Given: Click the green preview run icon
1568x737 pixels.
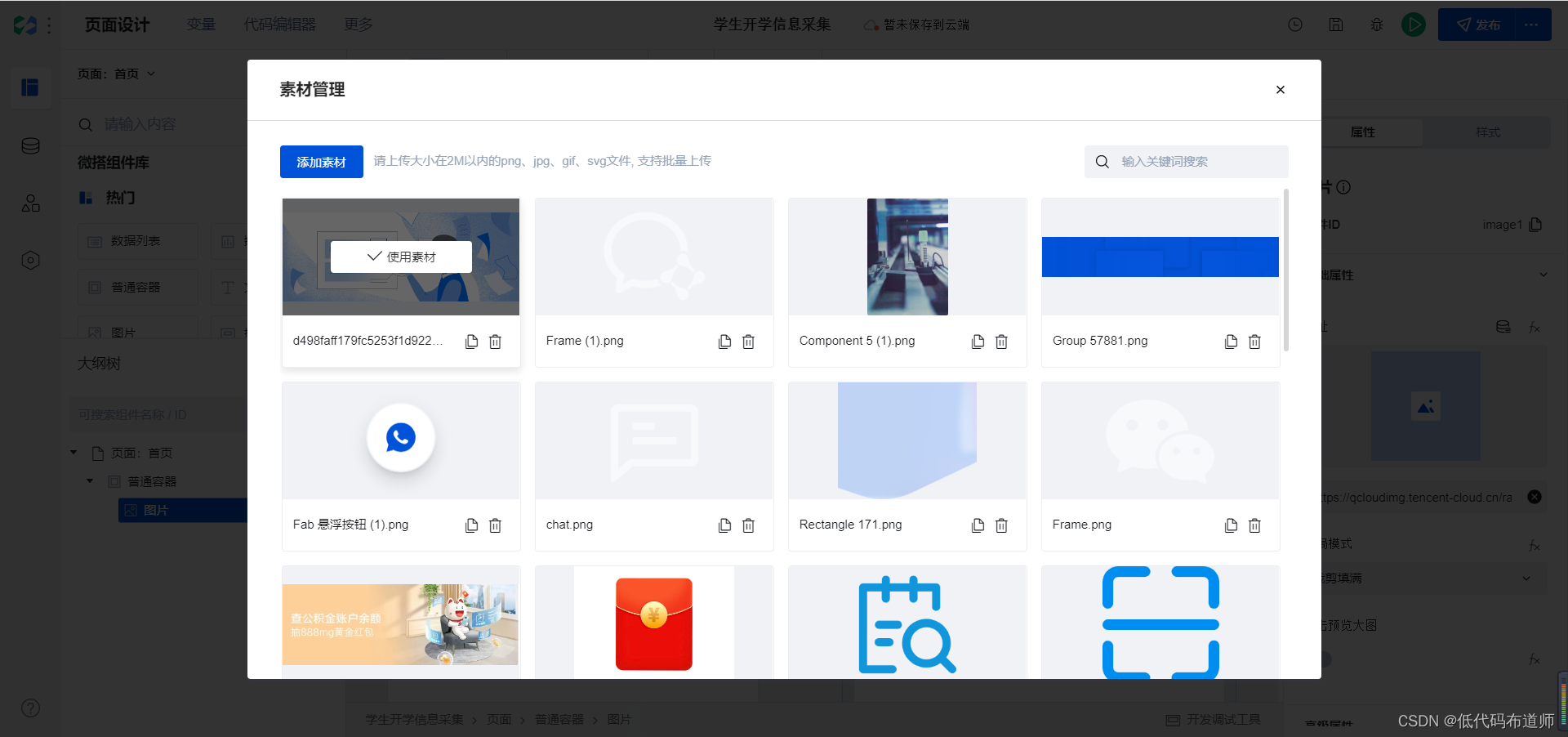Looking at the screenshot, I should coord(1414,25).
